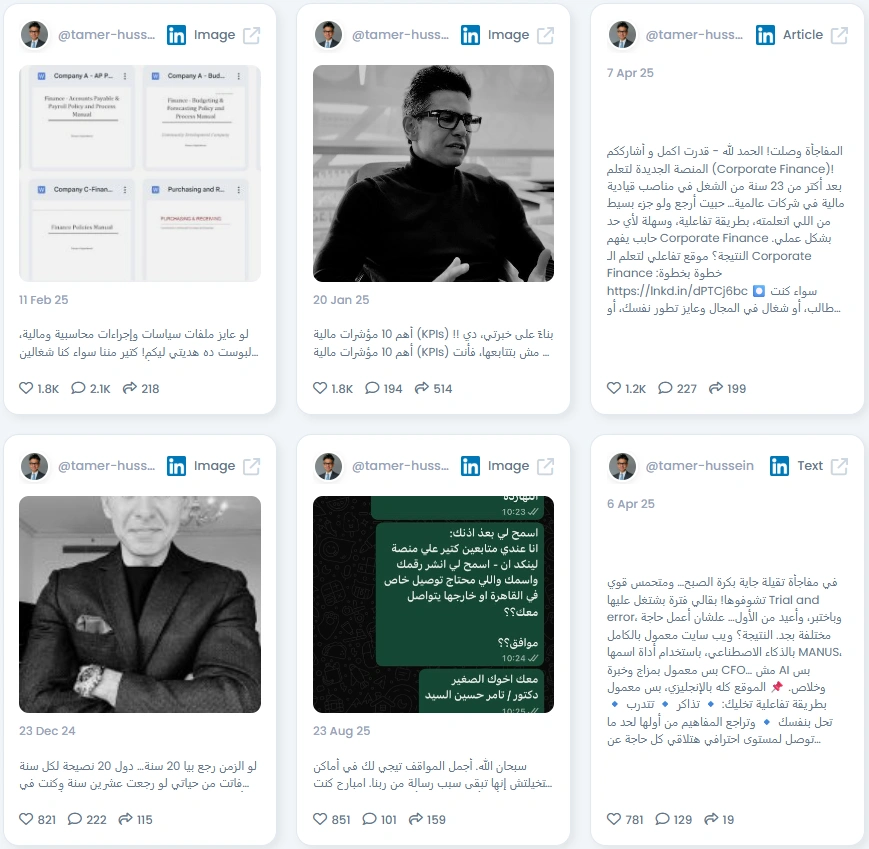Viewport: 869px width, 849px height.
Task: Open external link on 7 Apr 25 article
Action: click(x=839, y=35)
